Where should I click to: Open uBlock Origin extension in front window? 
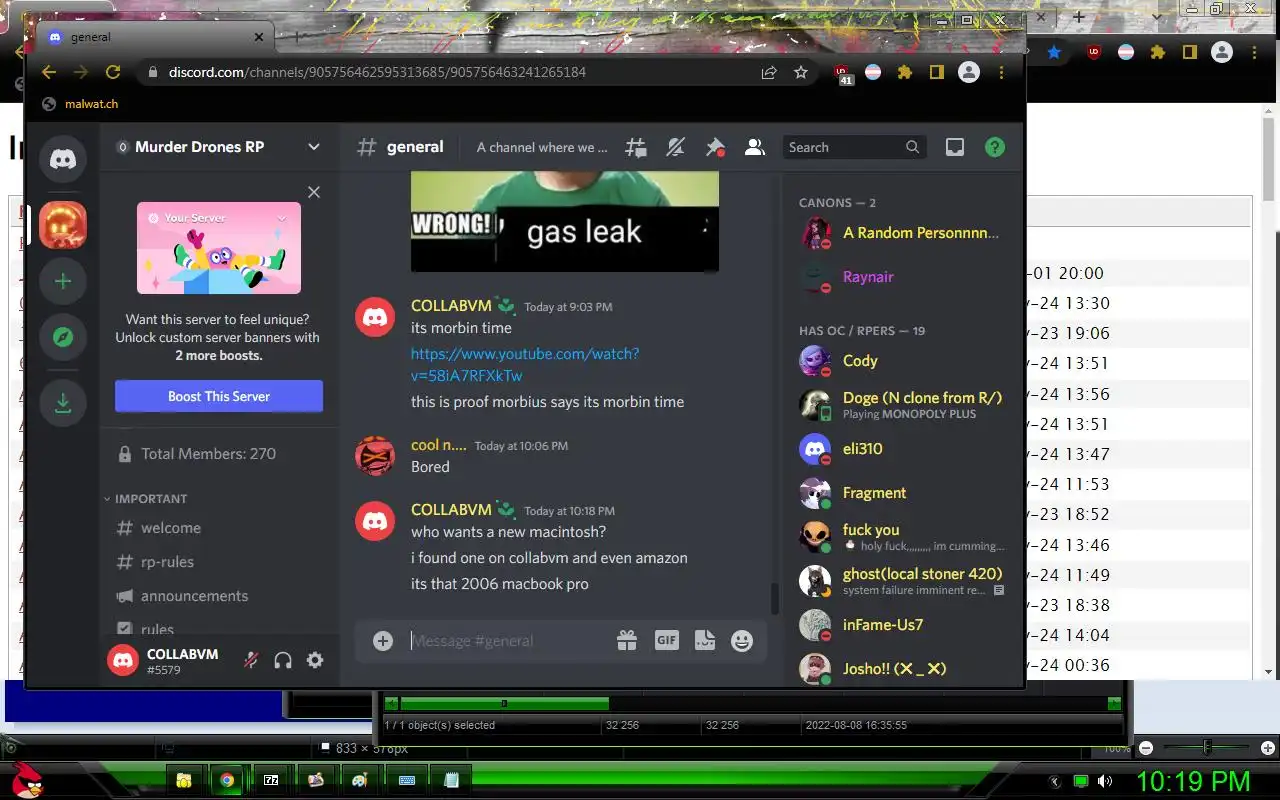tap(842, 73)
